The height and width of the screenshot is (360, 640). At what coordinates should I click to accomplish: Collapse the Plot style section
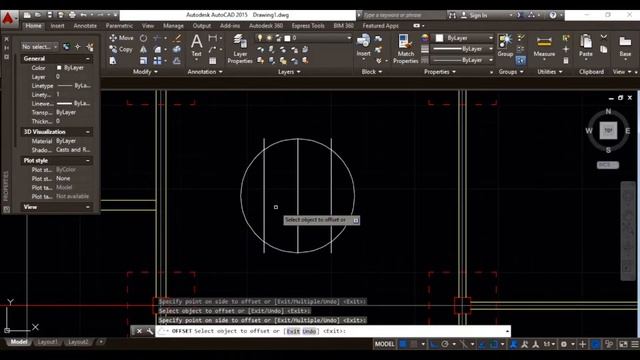tap(88, 161)
